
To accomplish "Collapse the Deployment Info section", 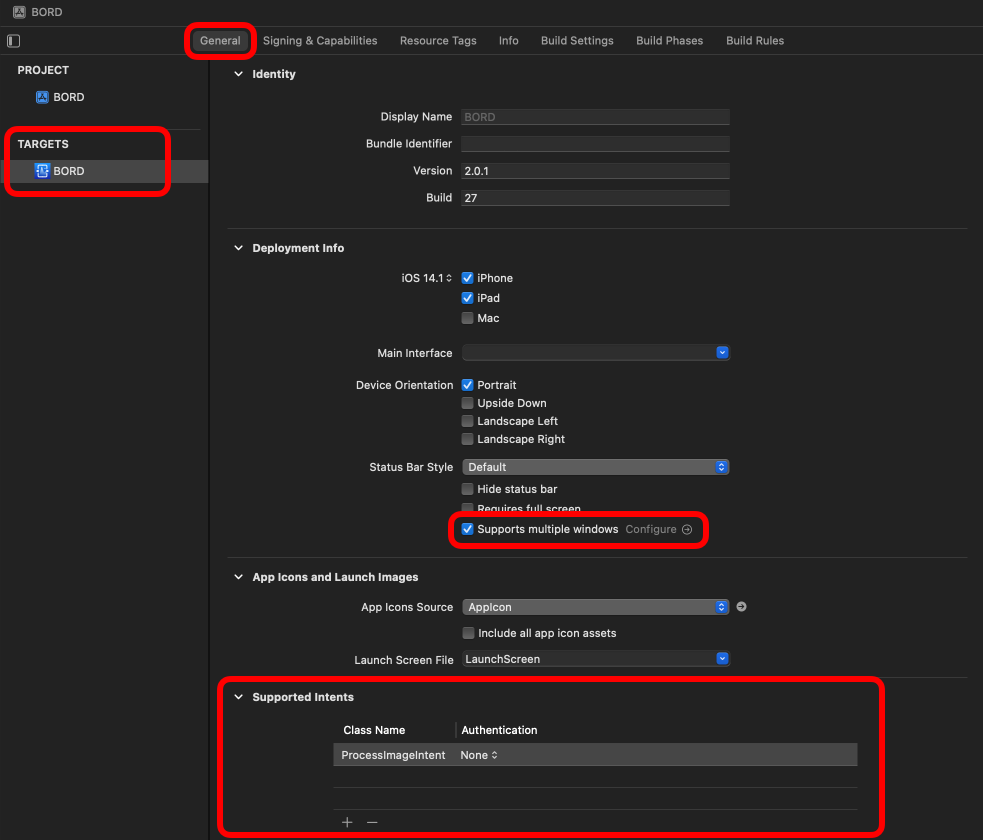I will [x=238, y=248].
